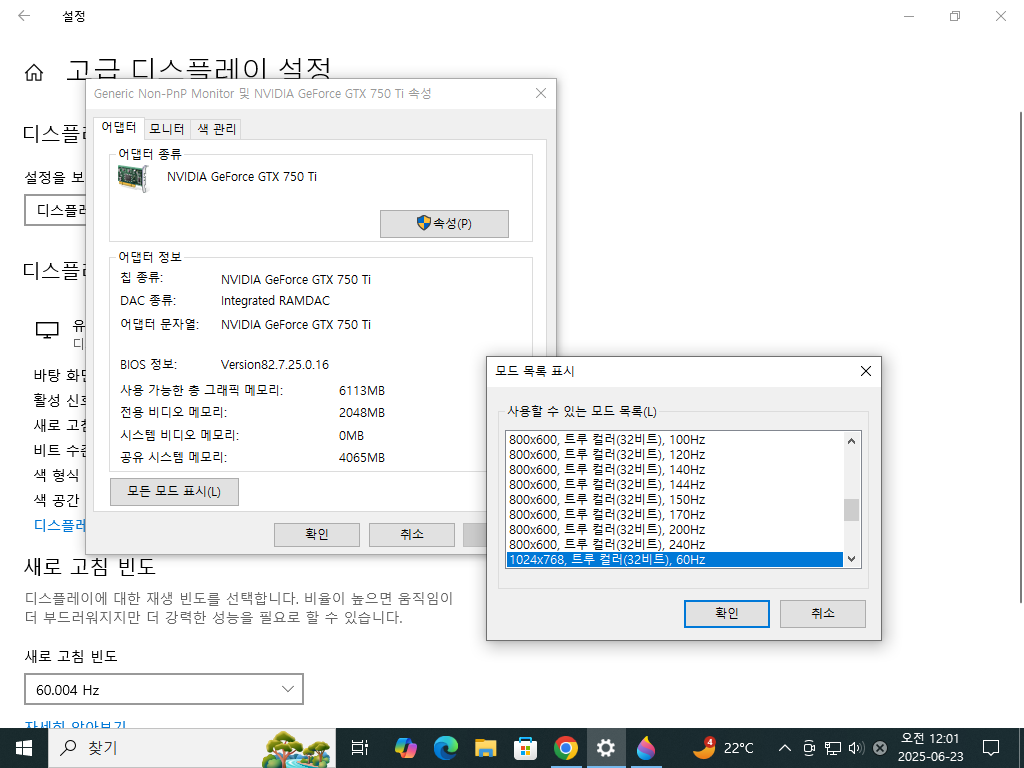Click the network tray icon

click(x=833, y=748)
